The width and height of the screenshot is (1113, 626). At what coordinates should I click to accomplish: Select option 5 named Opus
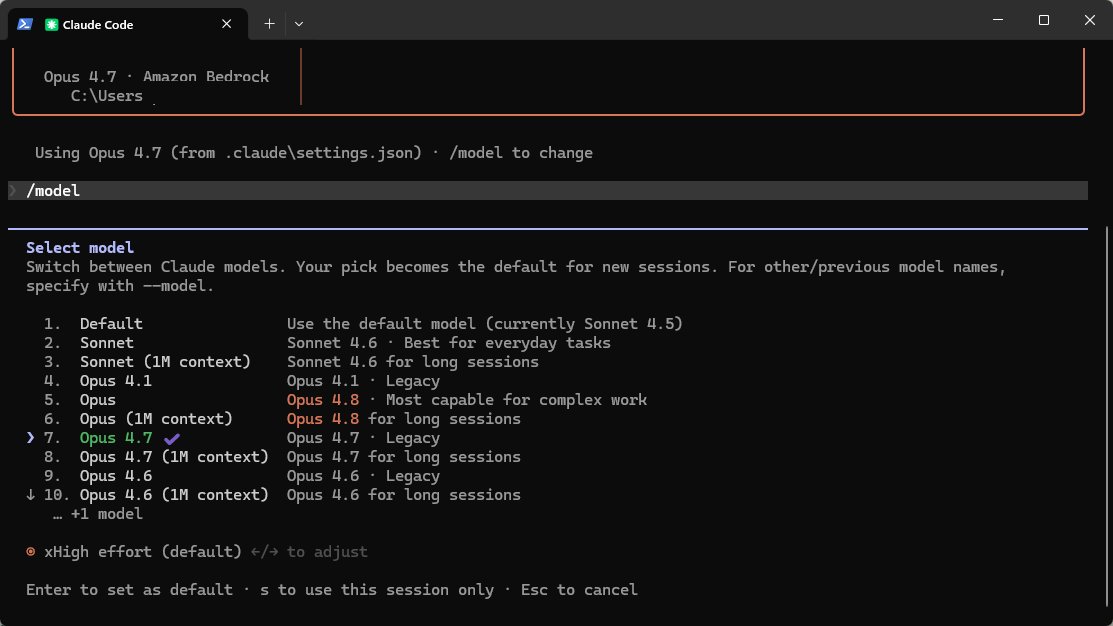[97, 400]
